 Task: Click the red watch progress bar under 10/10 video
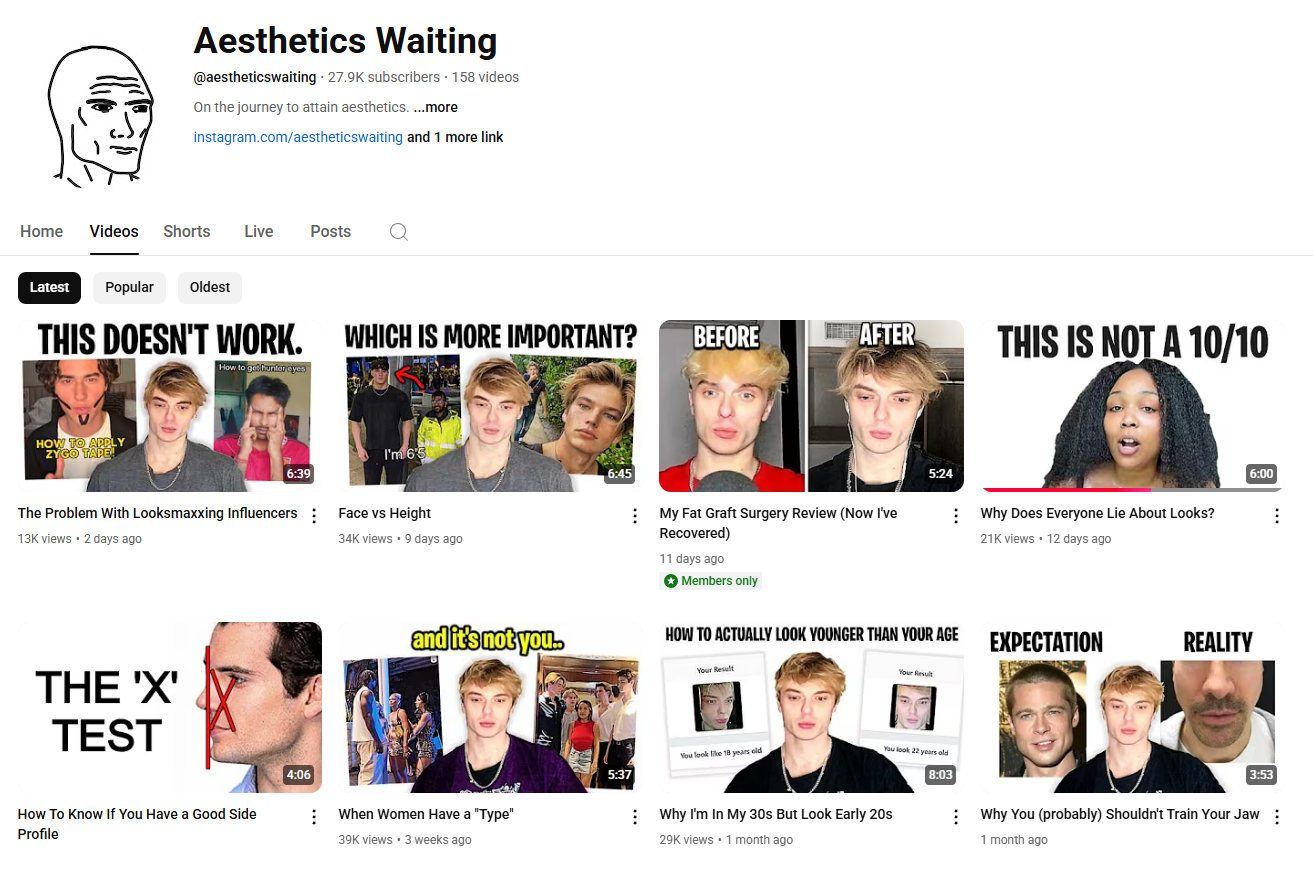pyautogui.click(x=1066, y=490)
